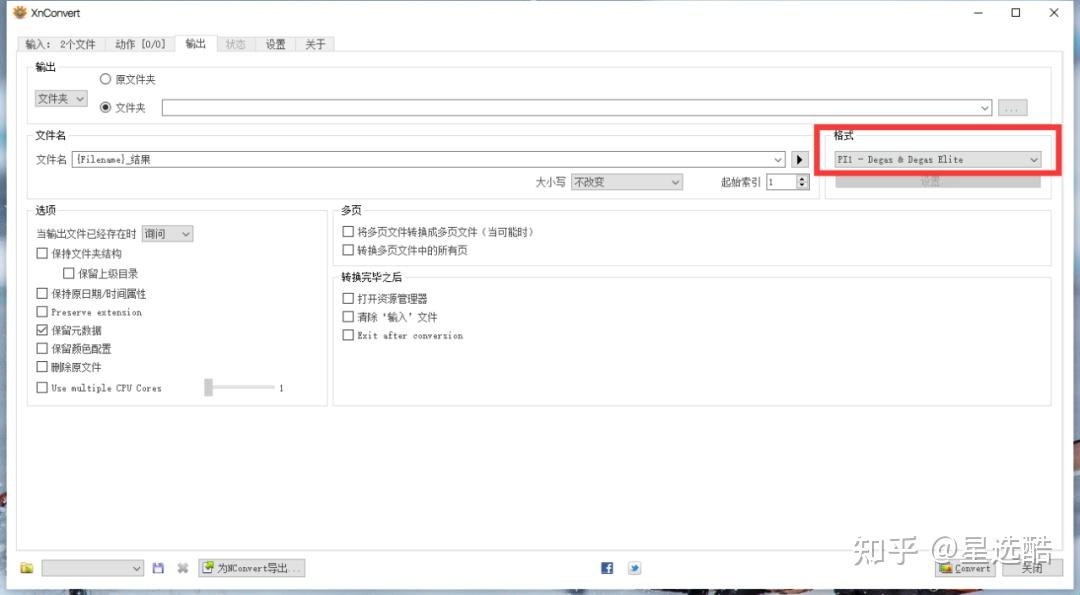Switch to the 动作 [0/0] tab
The width and height of the screenshot is (1080, 595).
tap(140, 44)
